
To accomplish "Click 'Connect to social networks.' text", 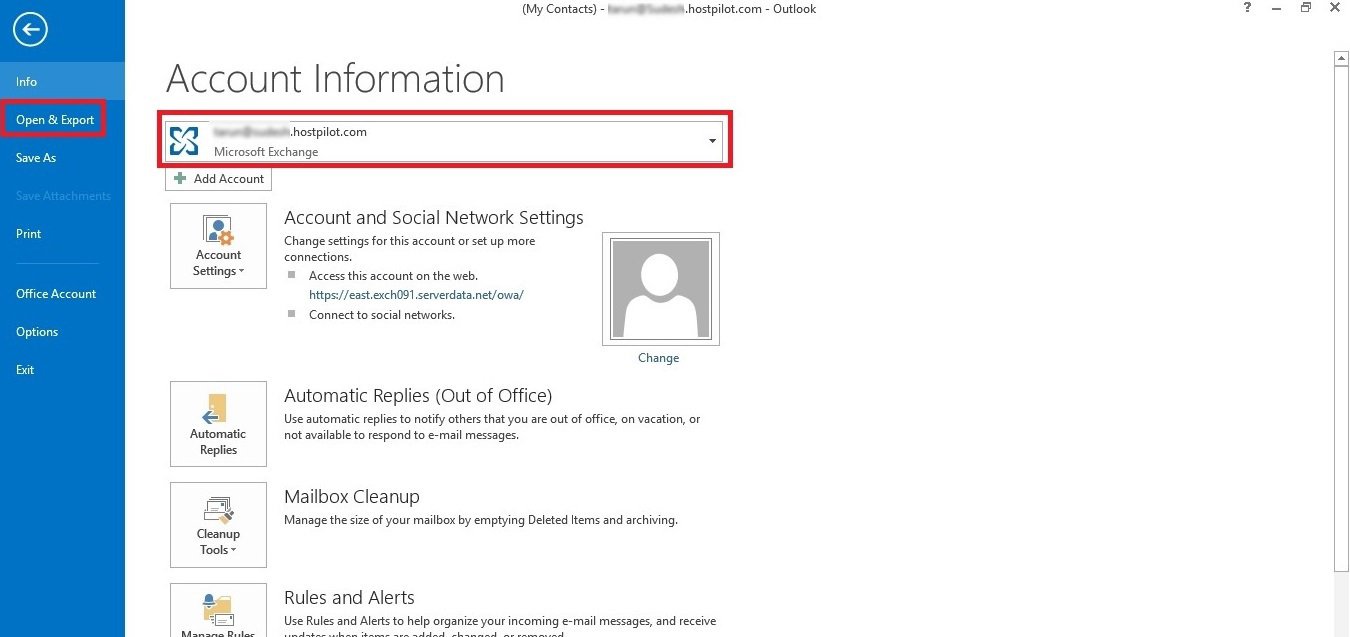I will [x=382, y=315].
